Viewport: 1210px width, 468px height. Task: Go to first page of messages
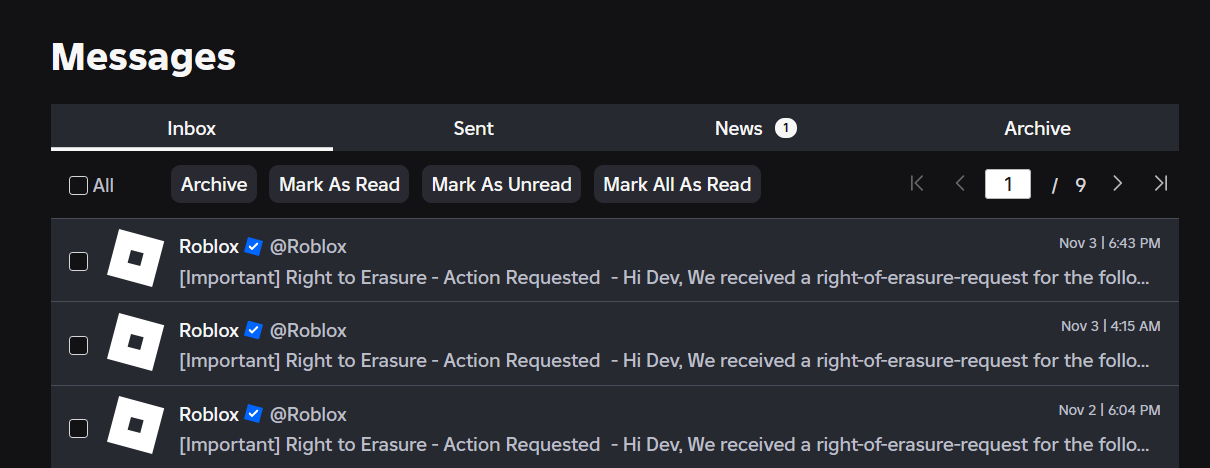coord(917,184)
